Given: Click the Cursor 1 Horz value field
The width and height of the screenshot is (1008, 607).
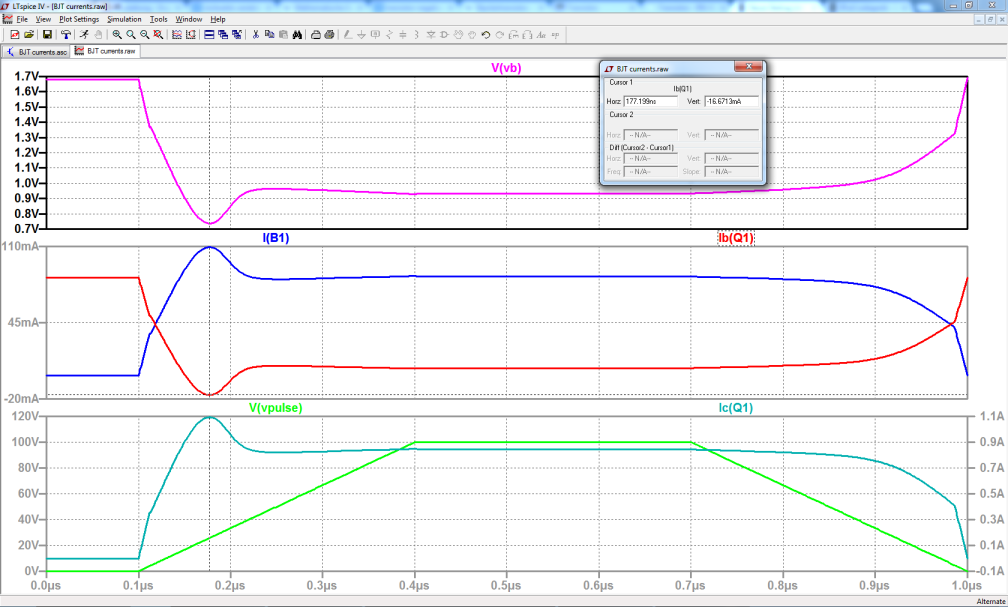Looking at the screenshot, I should point(651,101).
